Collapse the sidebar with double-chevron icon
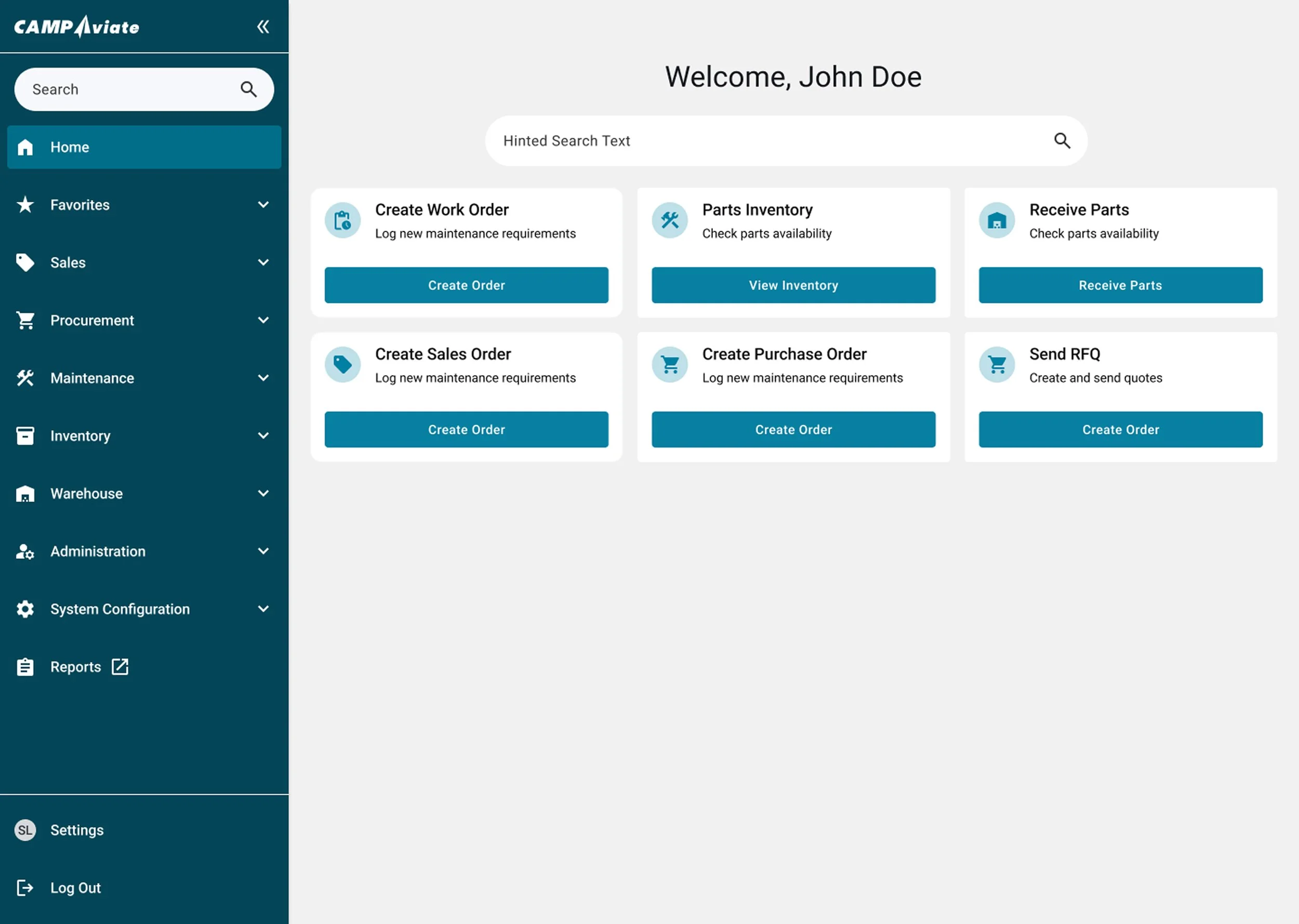The image size is (1299, 924). [263, 27]
